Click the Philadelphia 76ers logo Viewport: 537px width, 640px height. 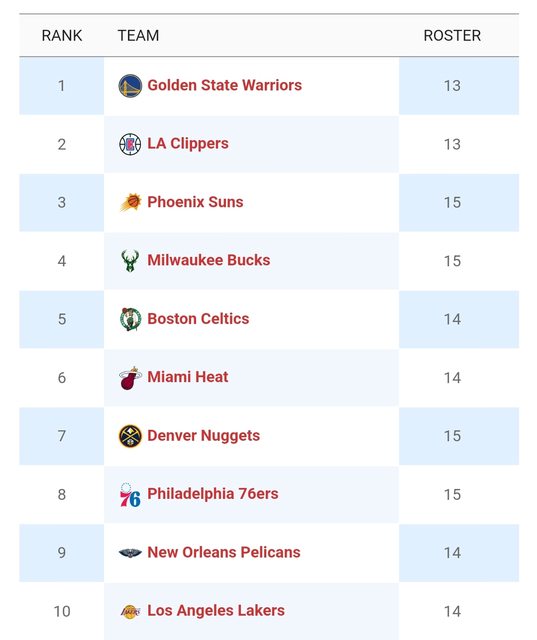[x=130, y=494]
